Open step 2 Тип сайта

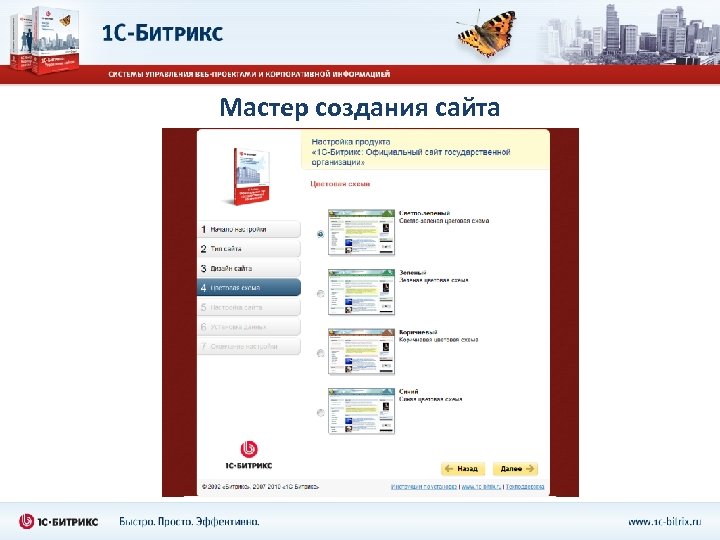point(249,249)
